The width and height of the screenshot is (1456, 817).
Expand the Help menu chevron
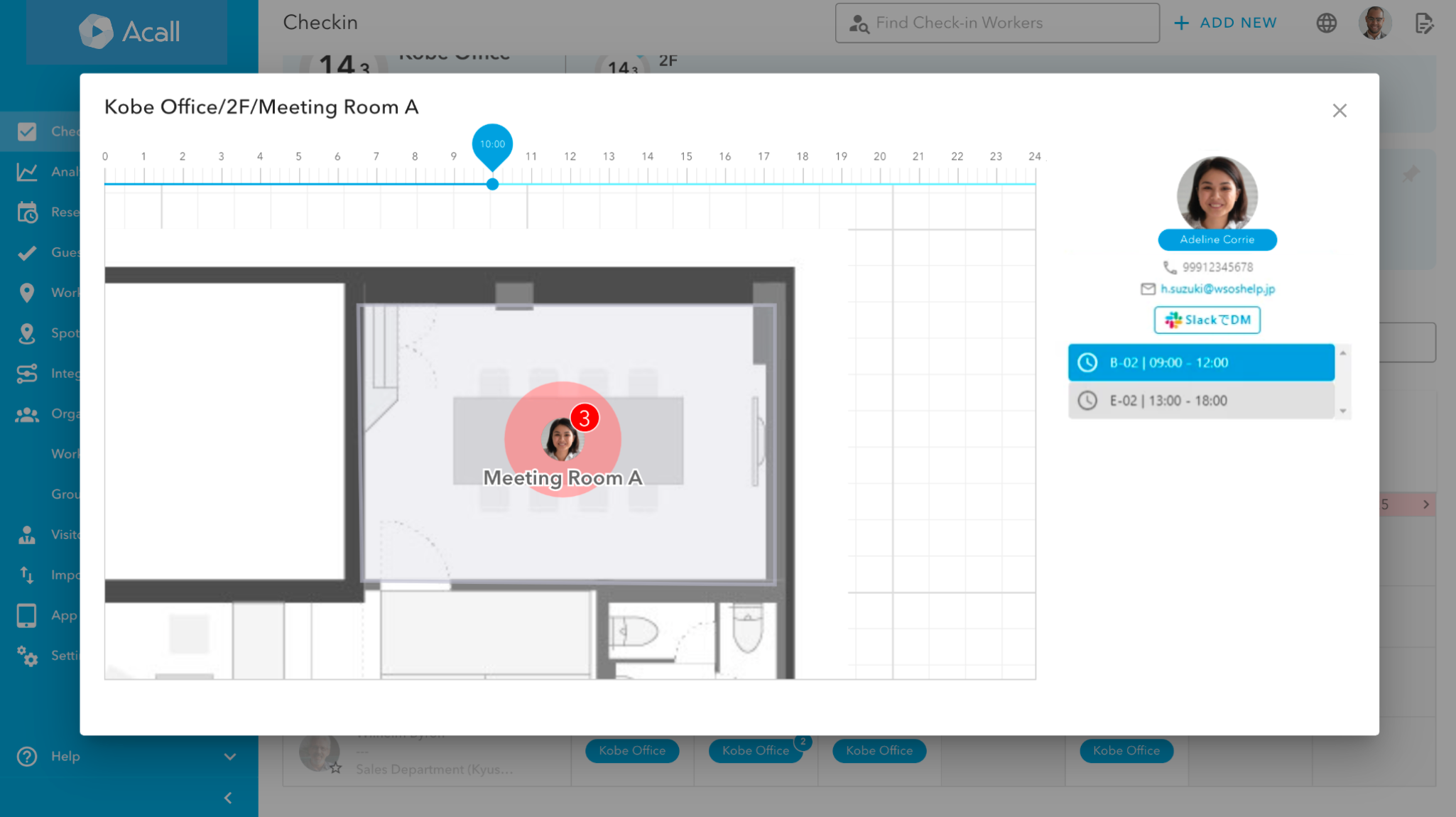229,757
